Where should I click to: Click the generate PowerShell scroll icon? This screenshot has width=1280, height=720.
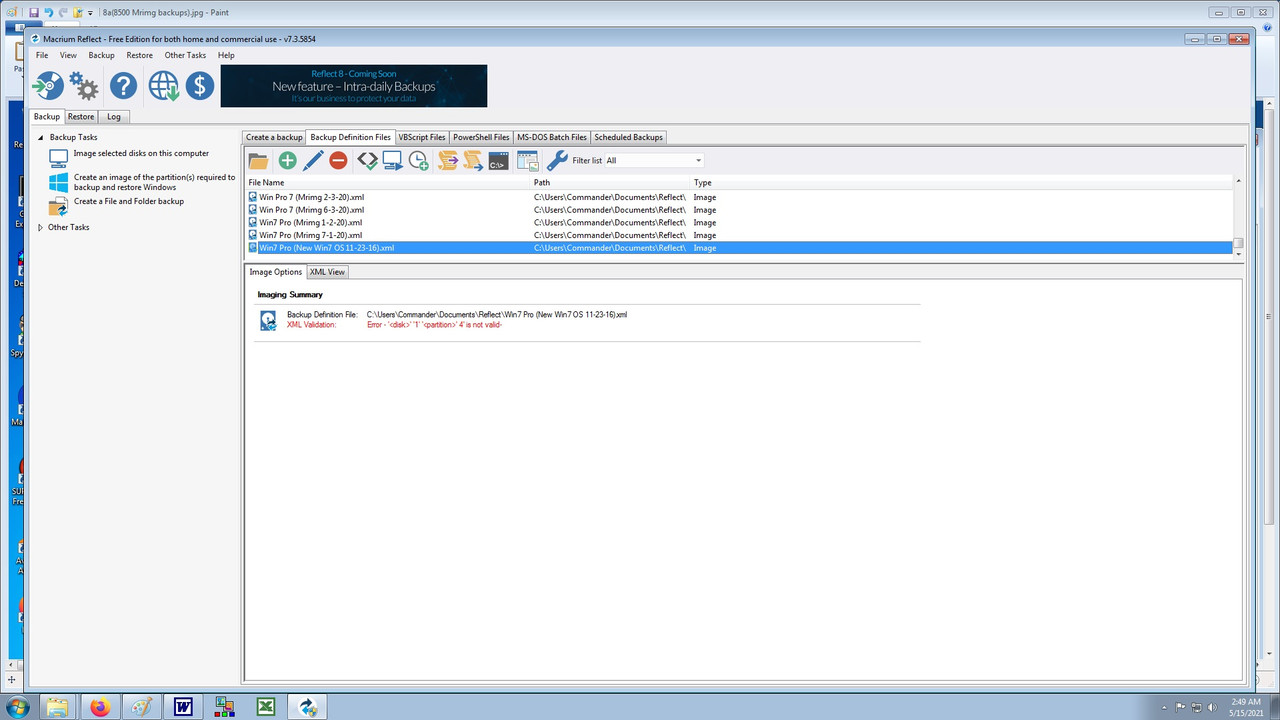[x=473, y=160]
